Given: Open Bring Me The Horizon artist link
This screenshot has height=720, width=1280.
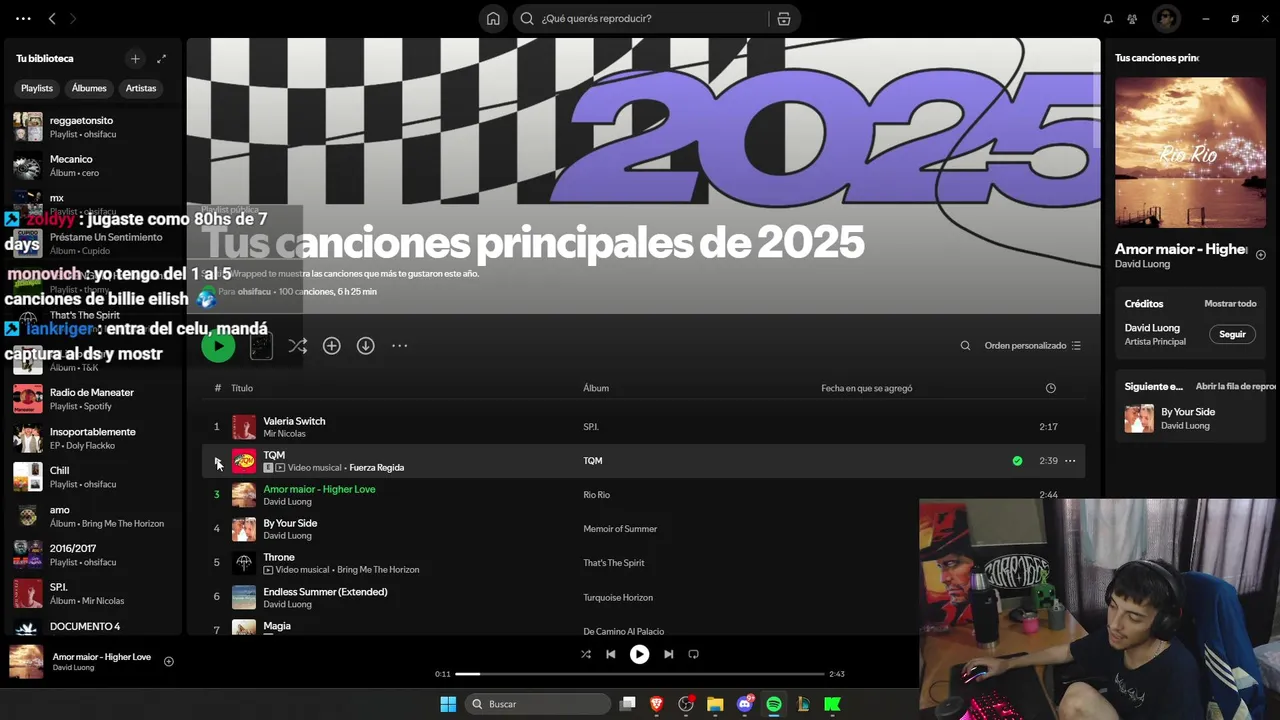Looking at the screenshot, I should pos(378,570).
